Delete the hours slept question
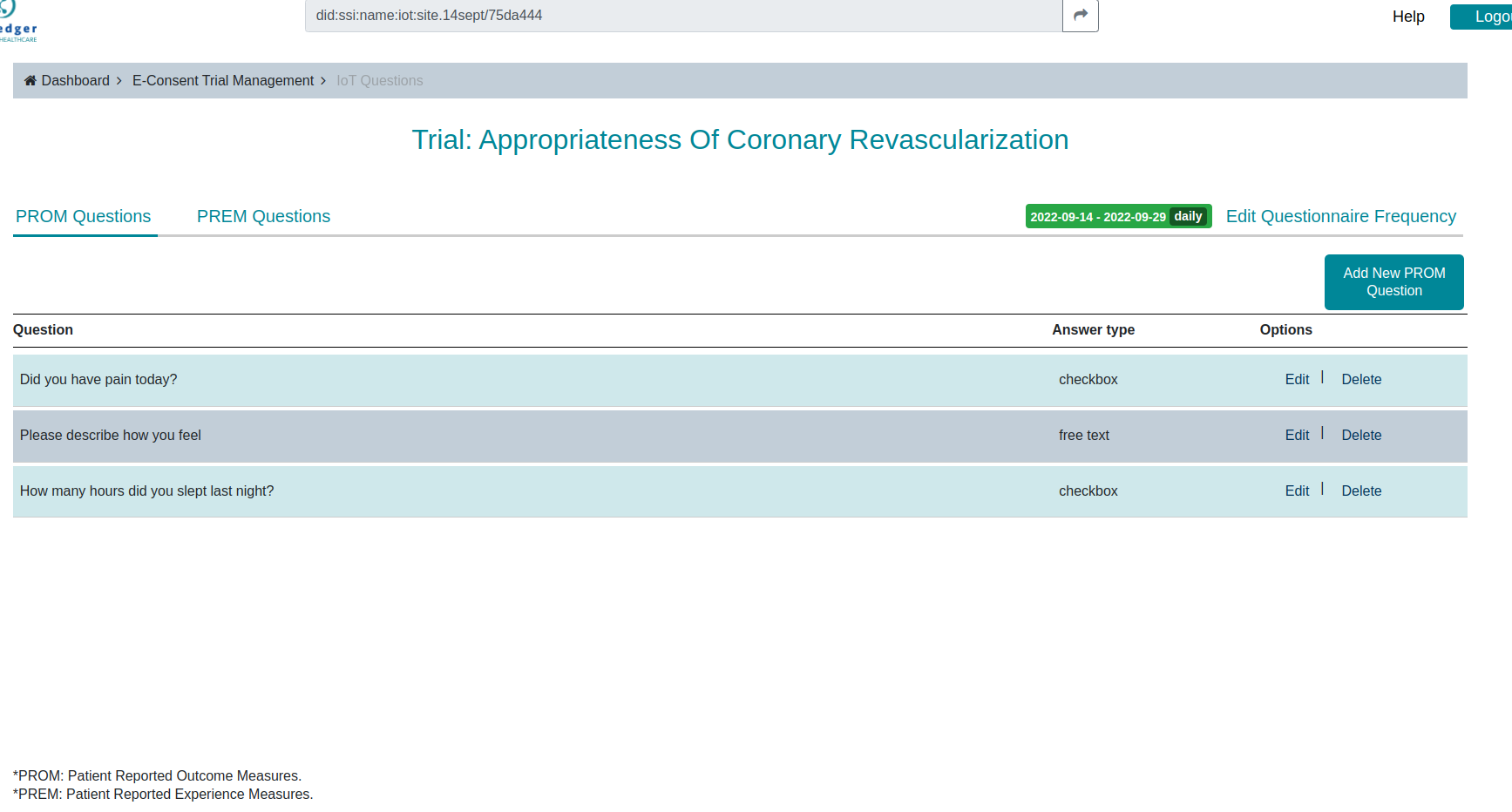This screenshot has height=812, width=1512. tap(1361, 491)
